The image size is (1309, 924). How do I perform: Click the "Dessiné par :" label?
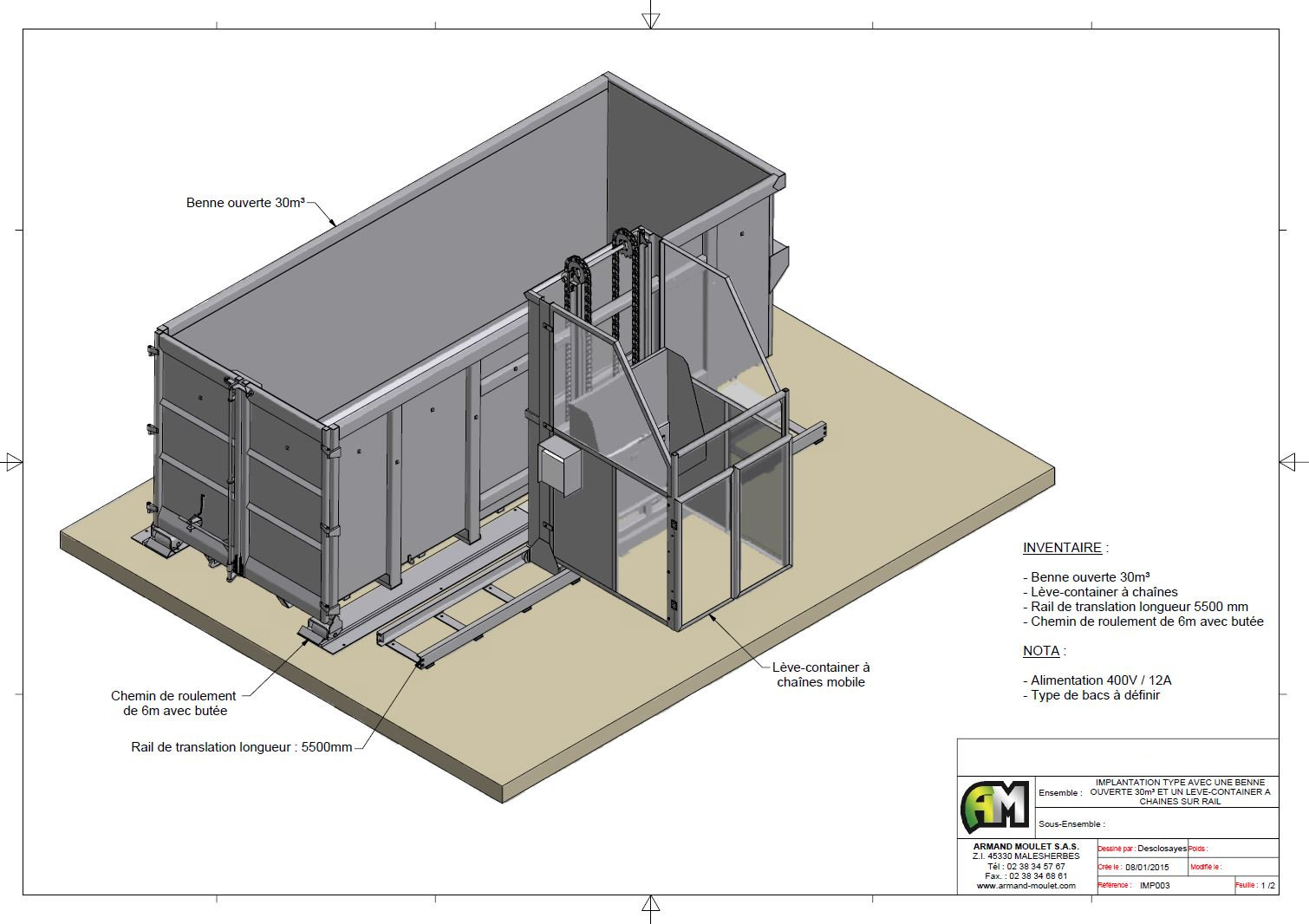pos(1116,849)
